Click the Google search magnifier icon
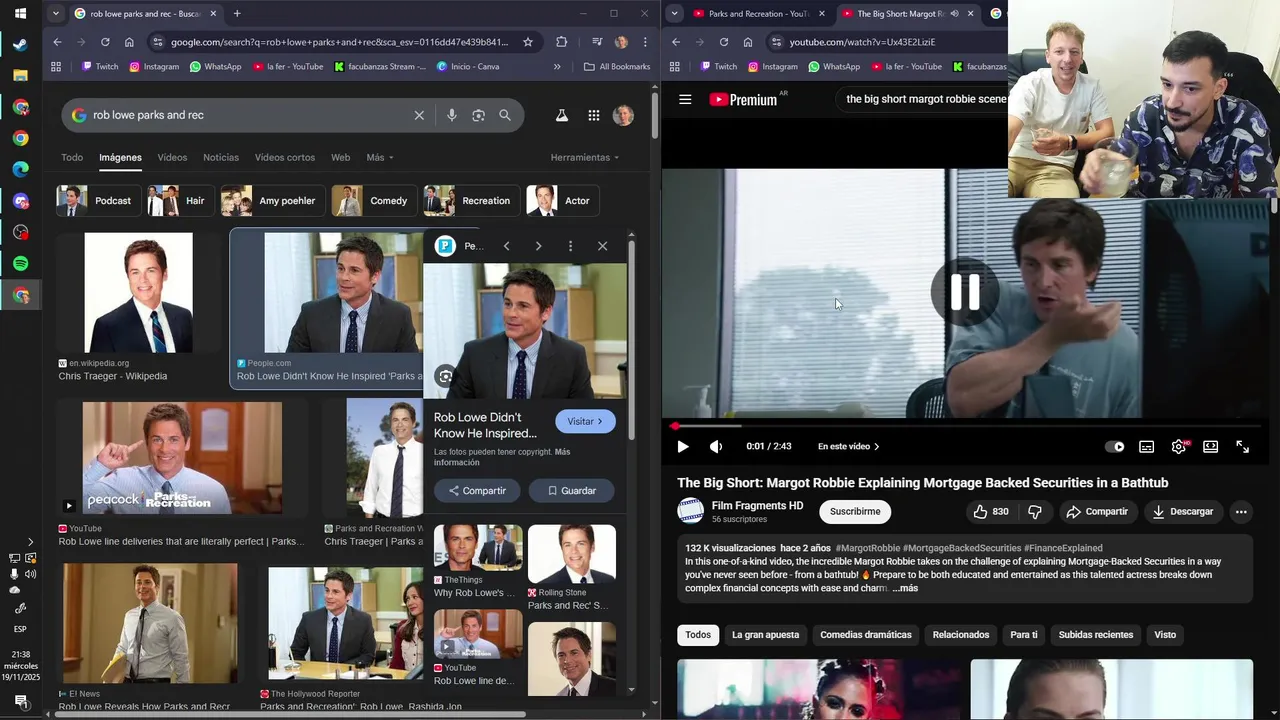Viewport: 1280px width, 720px height. [505, 115]
